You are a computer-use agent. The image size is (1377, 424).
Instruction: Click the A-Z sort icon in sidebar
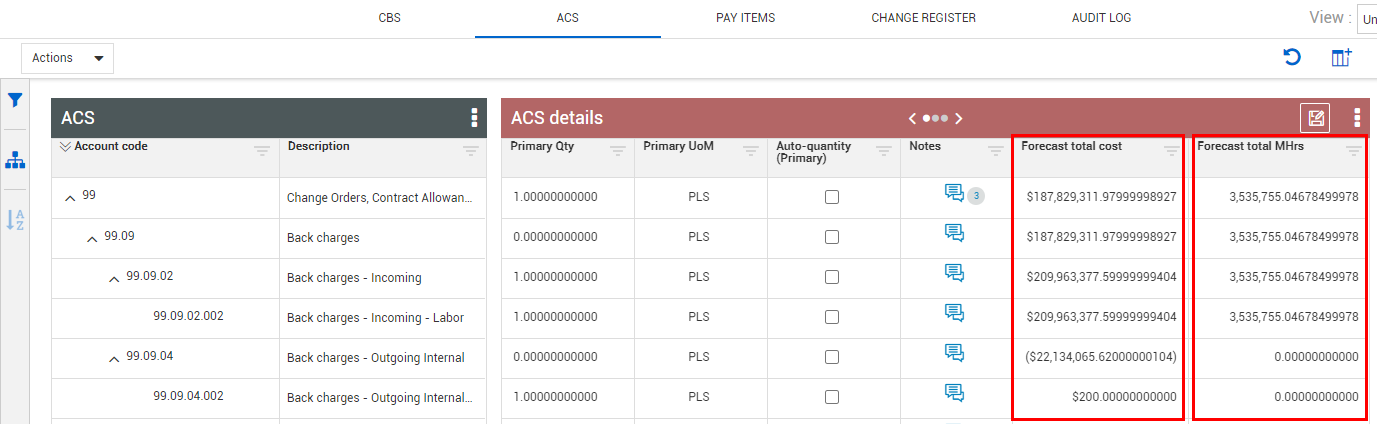(15, 220)
